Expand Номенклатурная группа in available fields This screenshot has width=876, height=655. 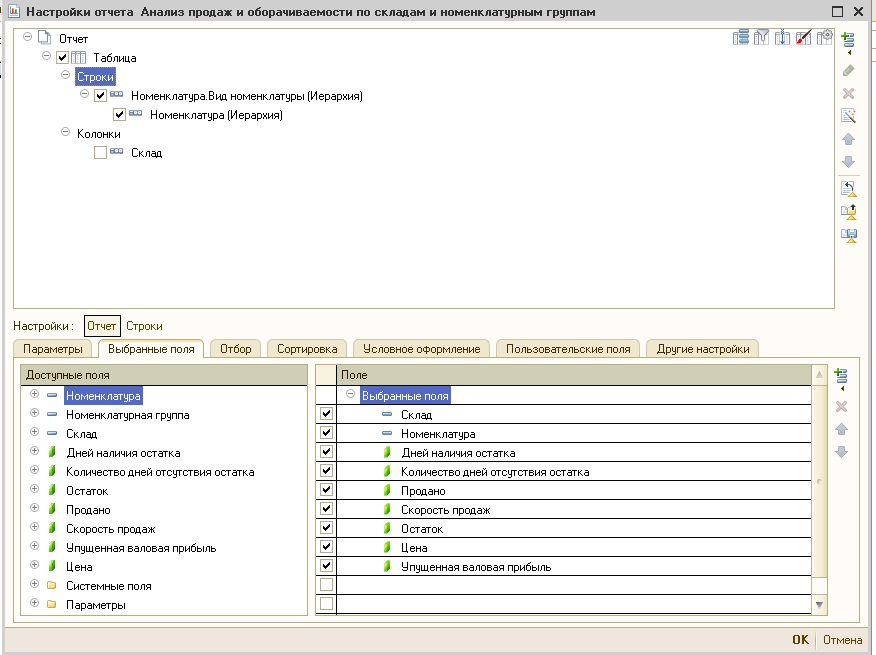tap(35, 414)
